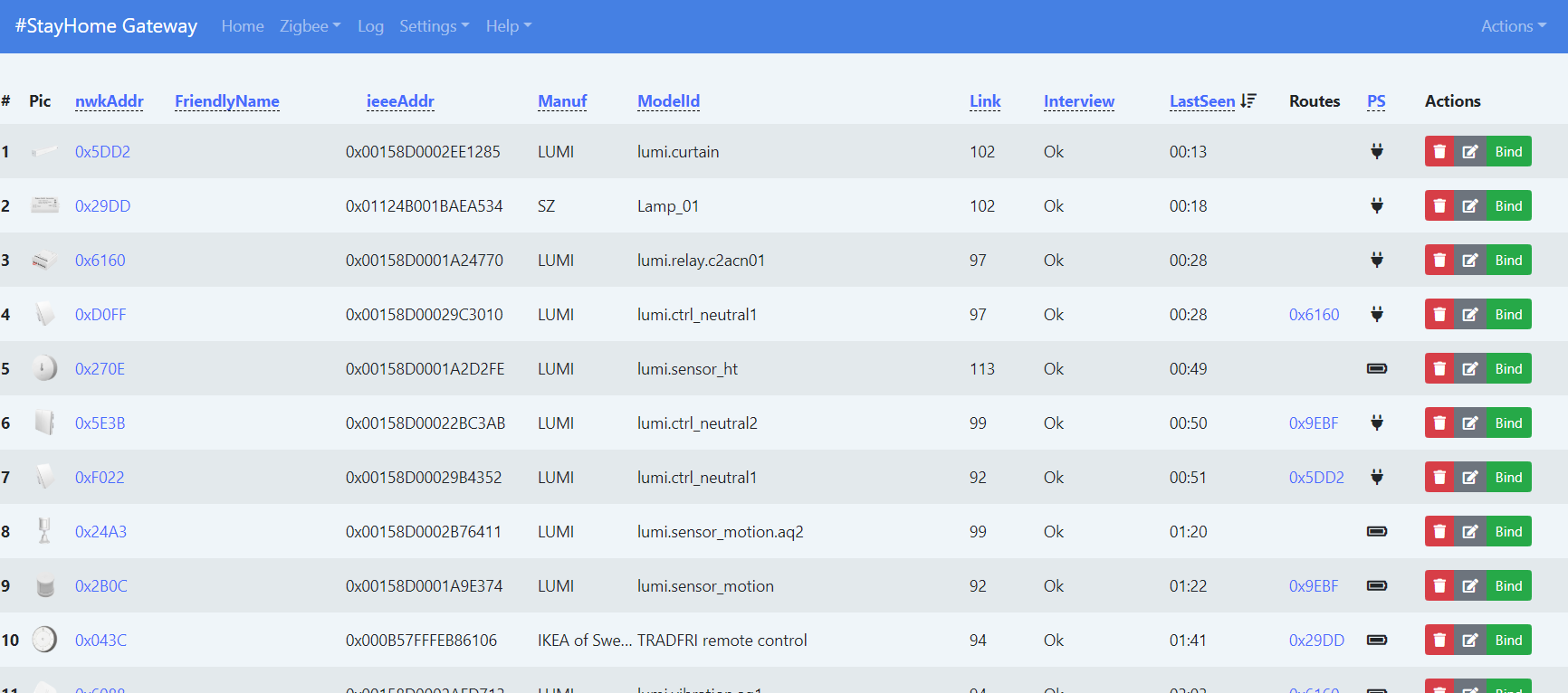
Task: Edit device 0xD0FF entry
Action: coord(1470,314)
